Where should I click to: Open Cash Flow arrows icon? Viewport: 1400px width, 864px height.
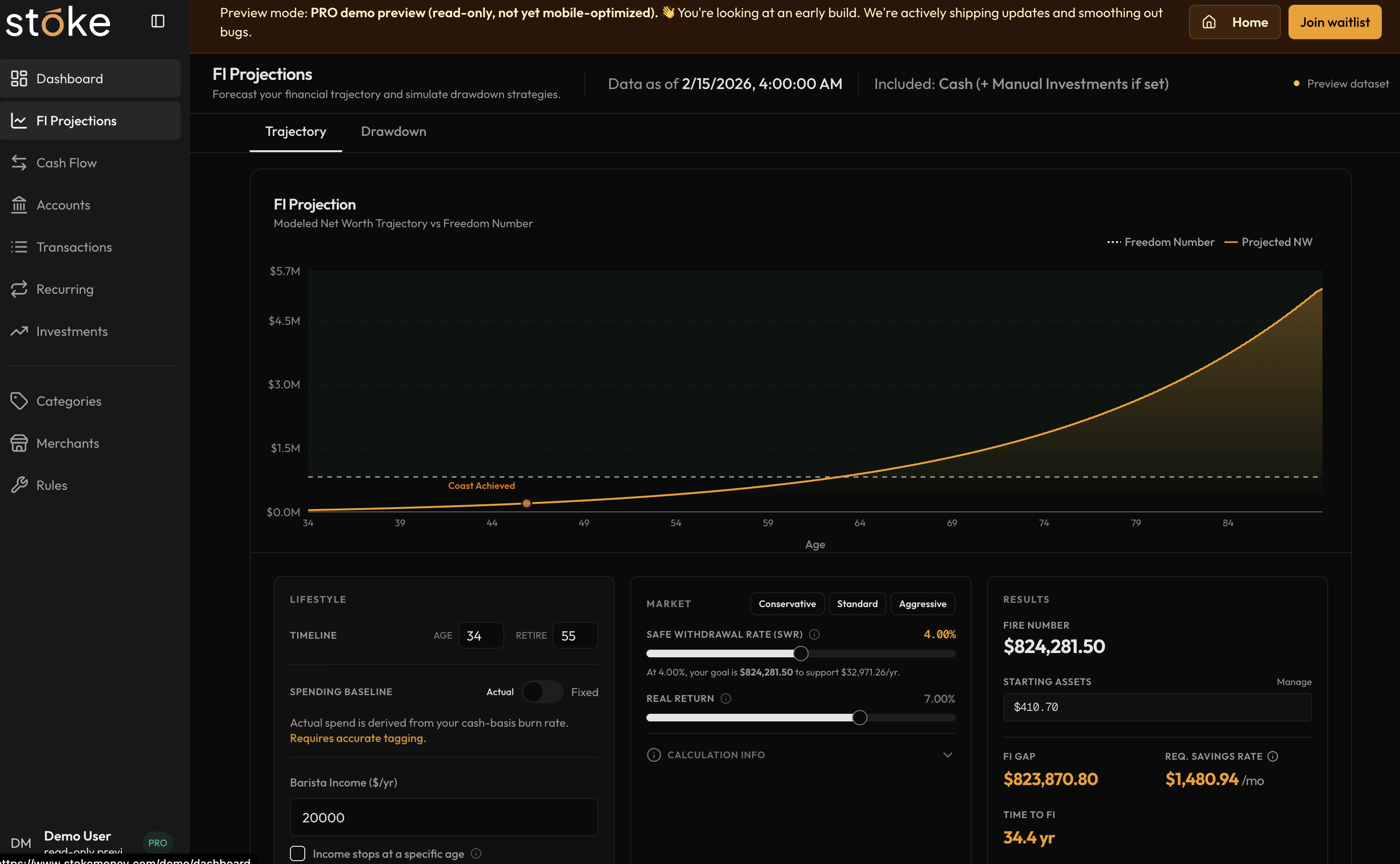19,163
